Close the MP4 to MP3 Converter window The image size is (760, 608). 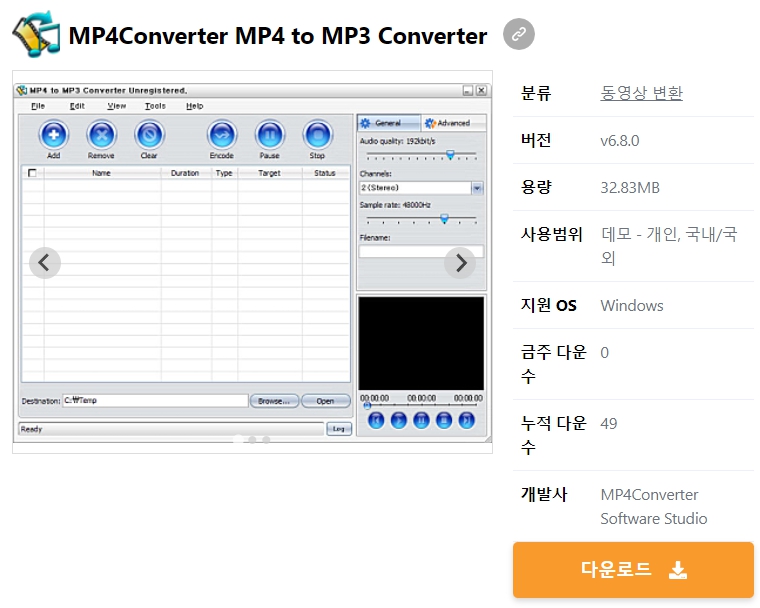pos(481,90)
